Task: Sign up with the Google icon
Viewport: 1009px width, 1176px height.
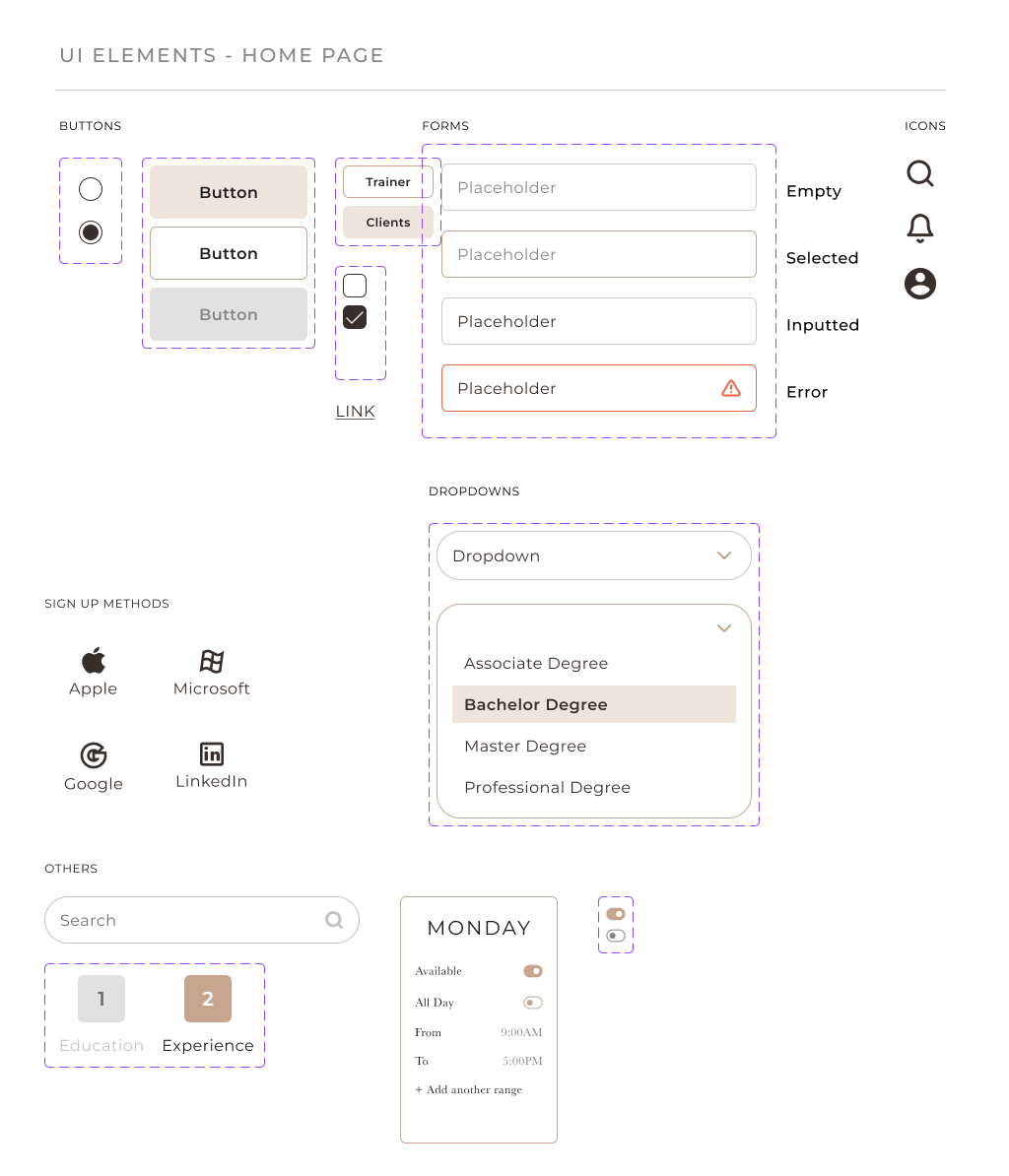Action: (93, 752)
